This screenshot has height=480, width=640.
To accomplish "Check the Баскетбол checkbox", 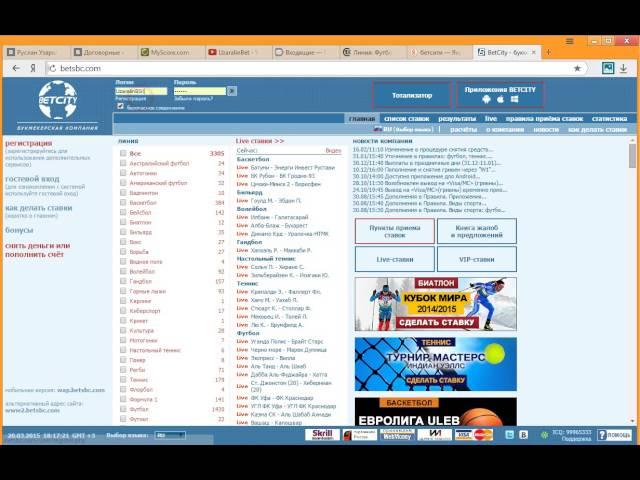I will (x=123, y=202).
